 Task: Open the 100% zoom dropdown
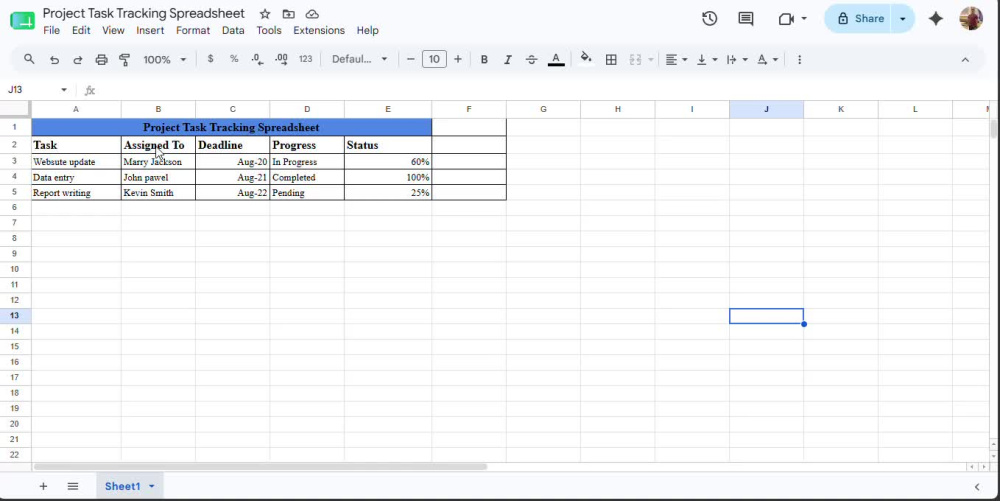pos(165,59)
